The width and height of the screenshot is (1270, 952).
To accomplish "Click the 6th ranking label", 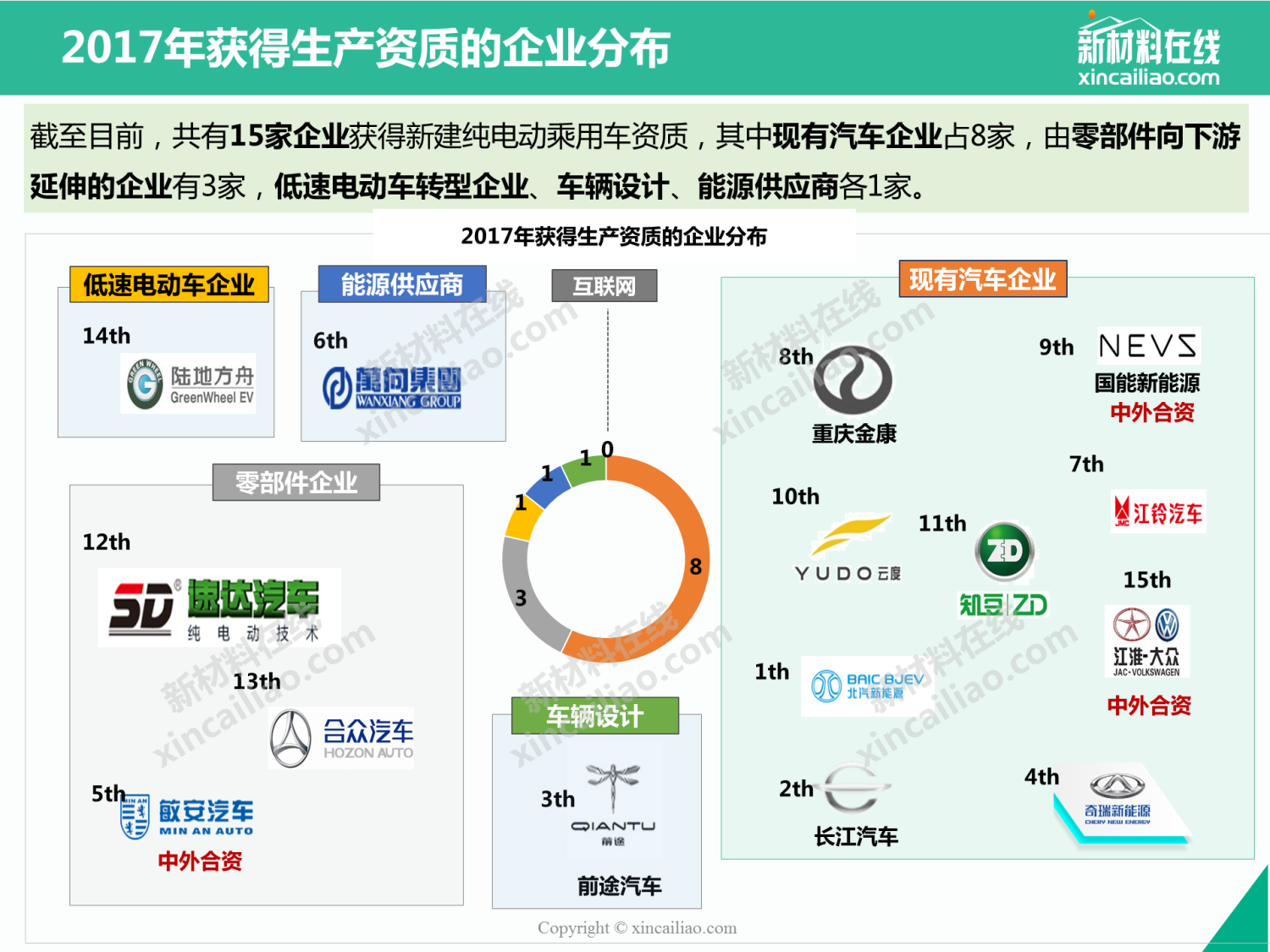I will pos(330,340).
